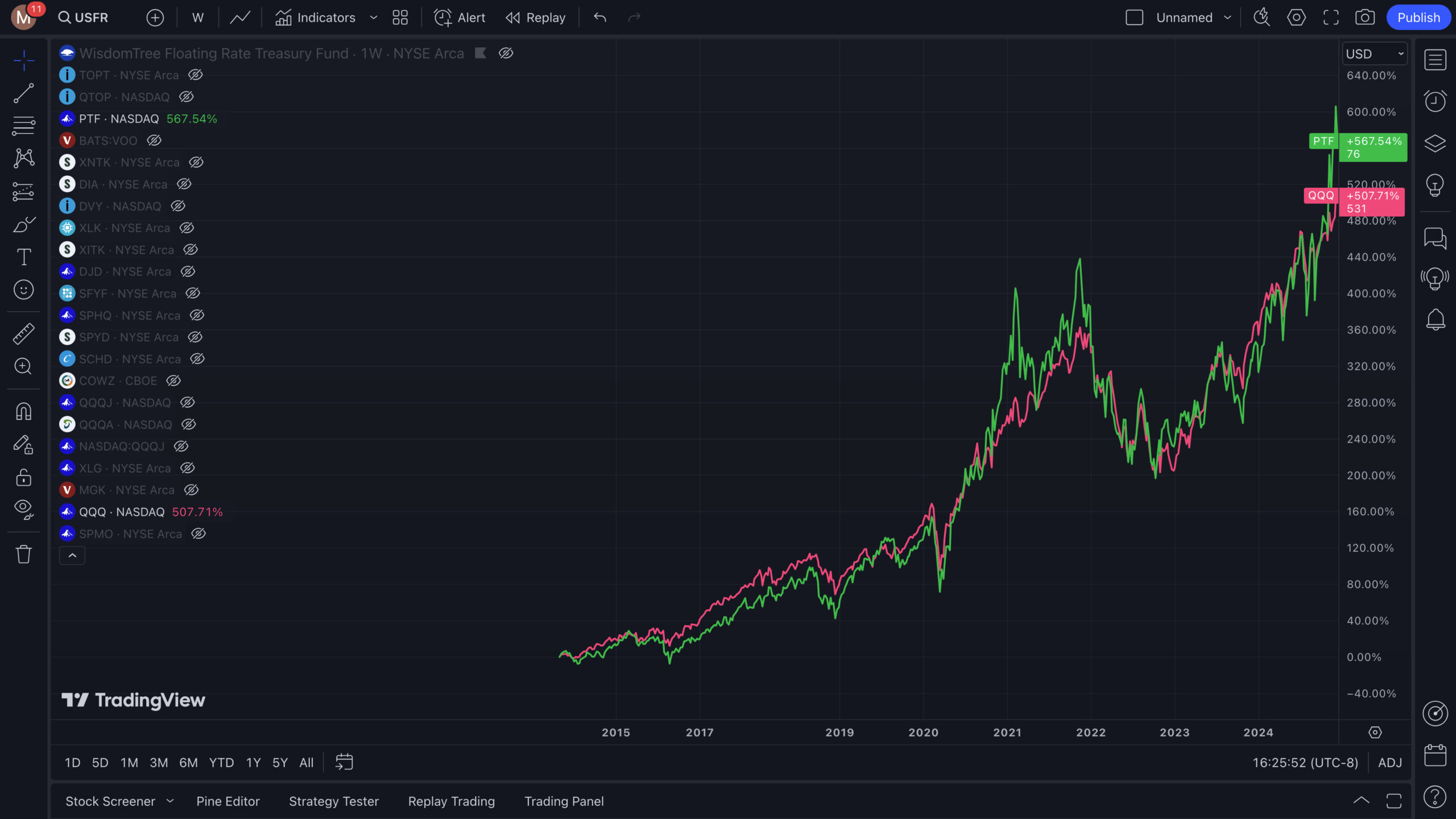Open the Indicators dialog

click(315, 18)
